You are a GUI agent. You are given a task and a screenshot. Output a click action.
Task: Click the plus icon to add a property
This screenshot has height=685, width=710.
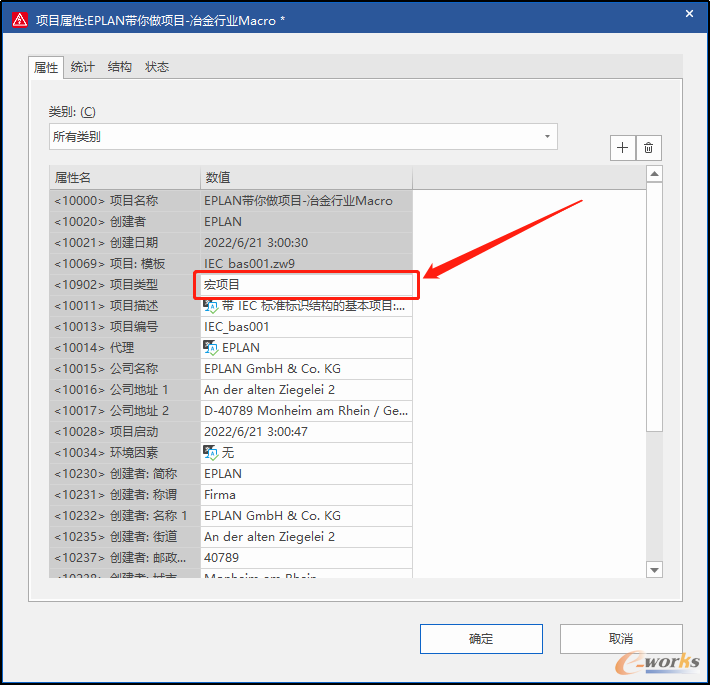(x=623, y=148)
